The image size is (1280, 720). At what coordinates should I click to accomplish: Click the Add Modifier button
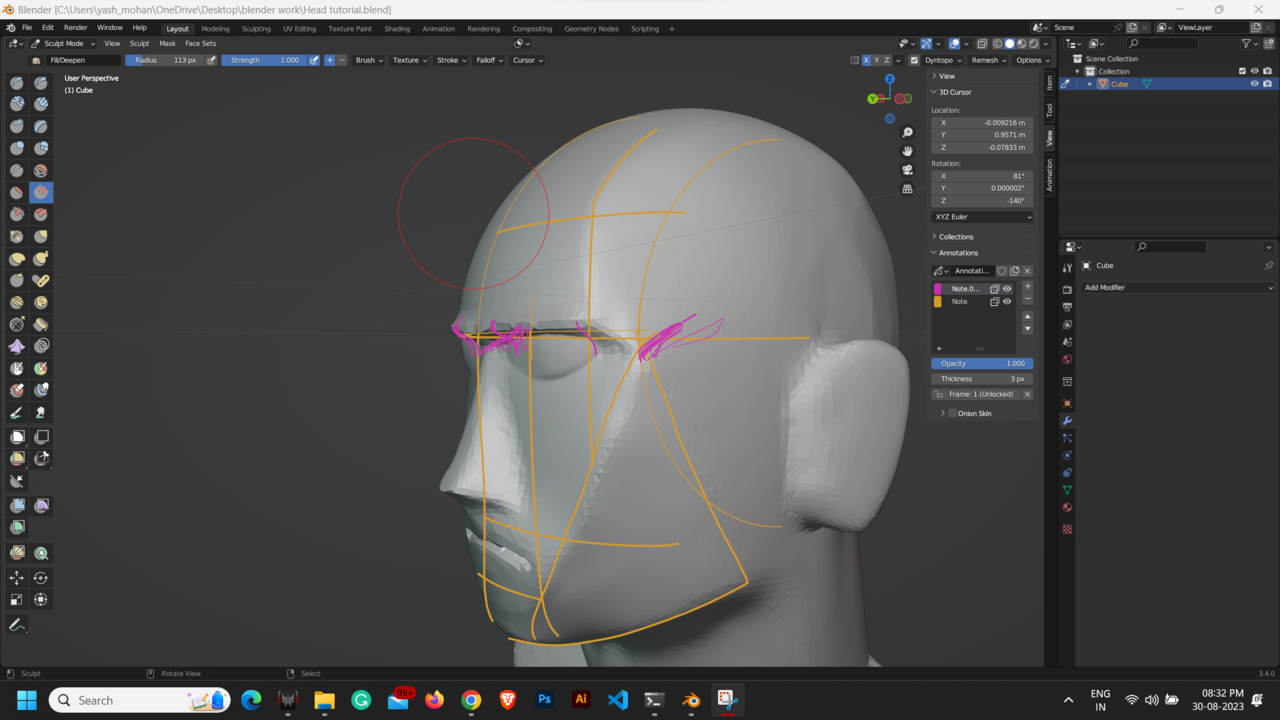1178,287
